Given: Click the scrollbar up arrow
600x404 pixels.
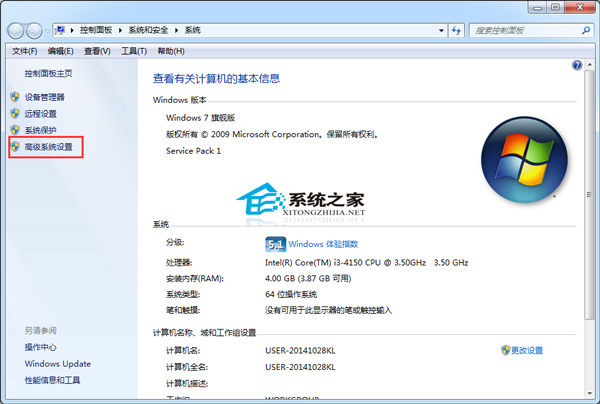Looking at the screenshot, I should [589, 65].
